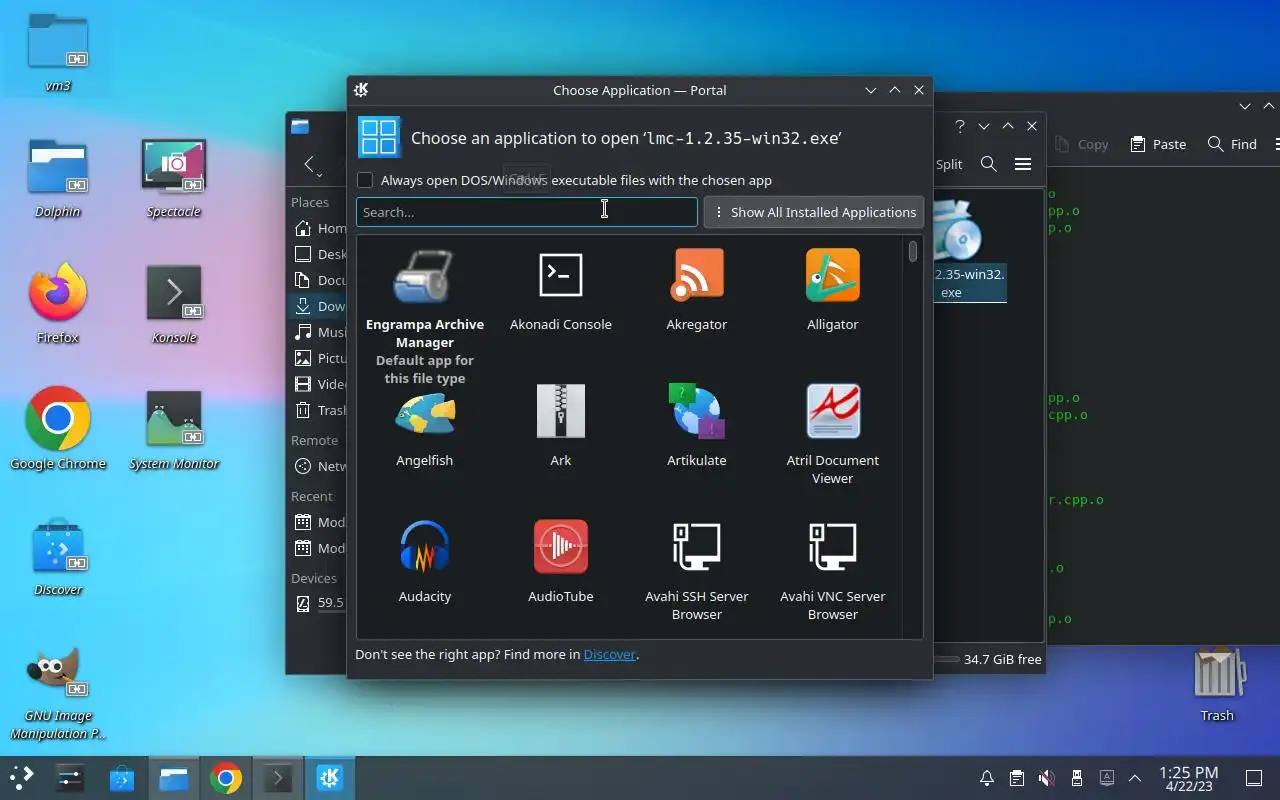The height and width of the screenshot is (800, 1280).
Task: Open System Monitor desktop shortcut
Action: point(174,430)
